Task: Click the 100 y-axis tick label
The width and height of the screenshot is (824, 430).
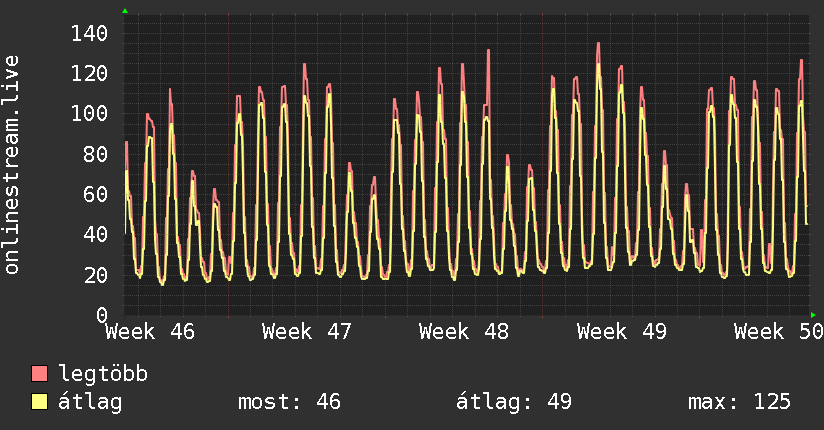Action: pos(89,114)
